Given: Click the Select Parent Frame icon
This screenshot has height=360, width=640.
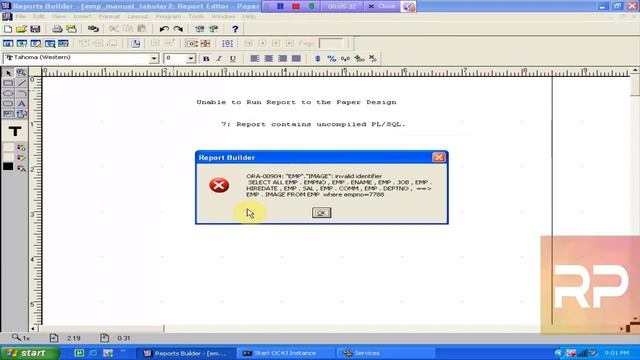Looking at the screenshot, I should [x=227, y=43].
